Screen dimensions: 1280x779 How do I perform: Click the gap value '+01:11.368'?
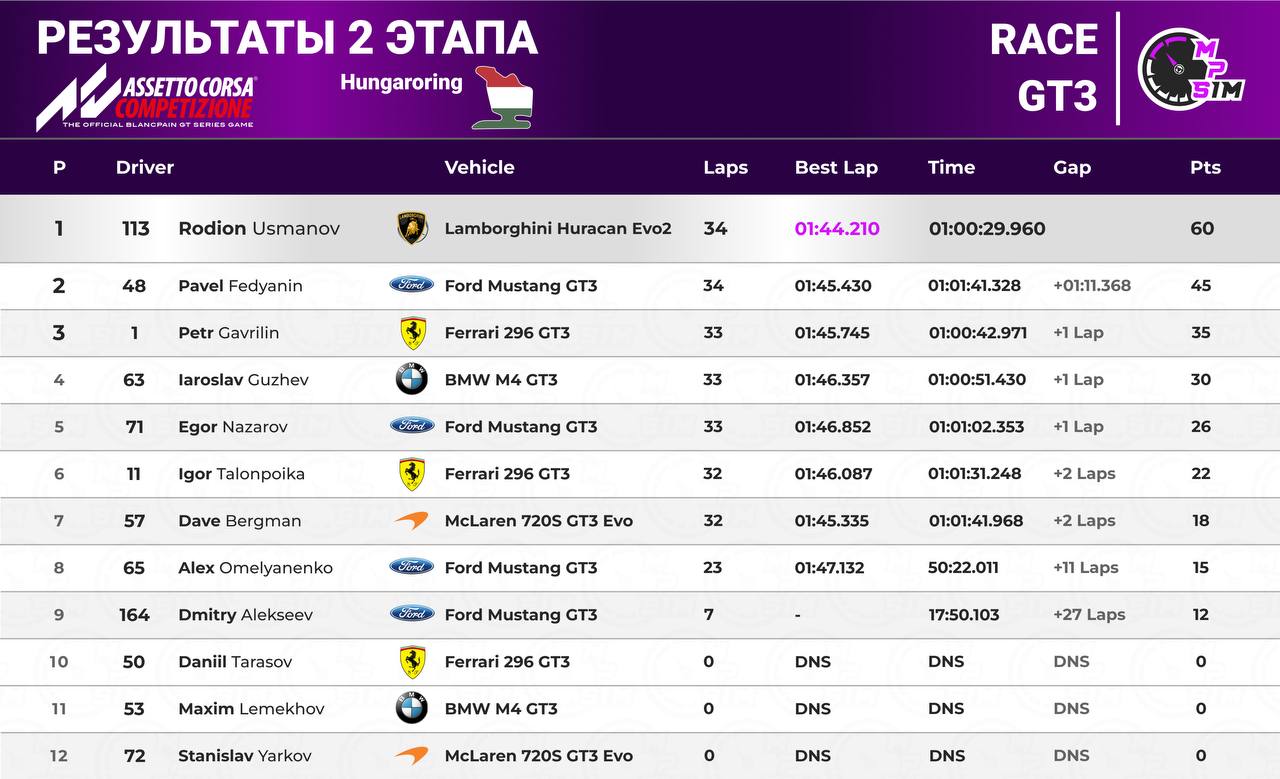(x=1092, y=286)
